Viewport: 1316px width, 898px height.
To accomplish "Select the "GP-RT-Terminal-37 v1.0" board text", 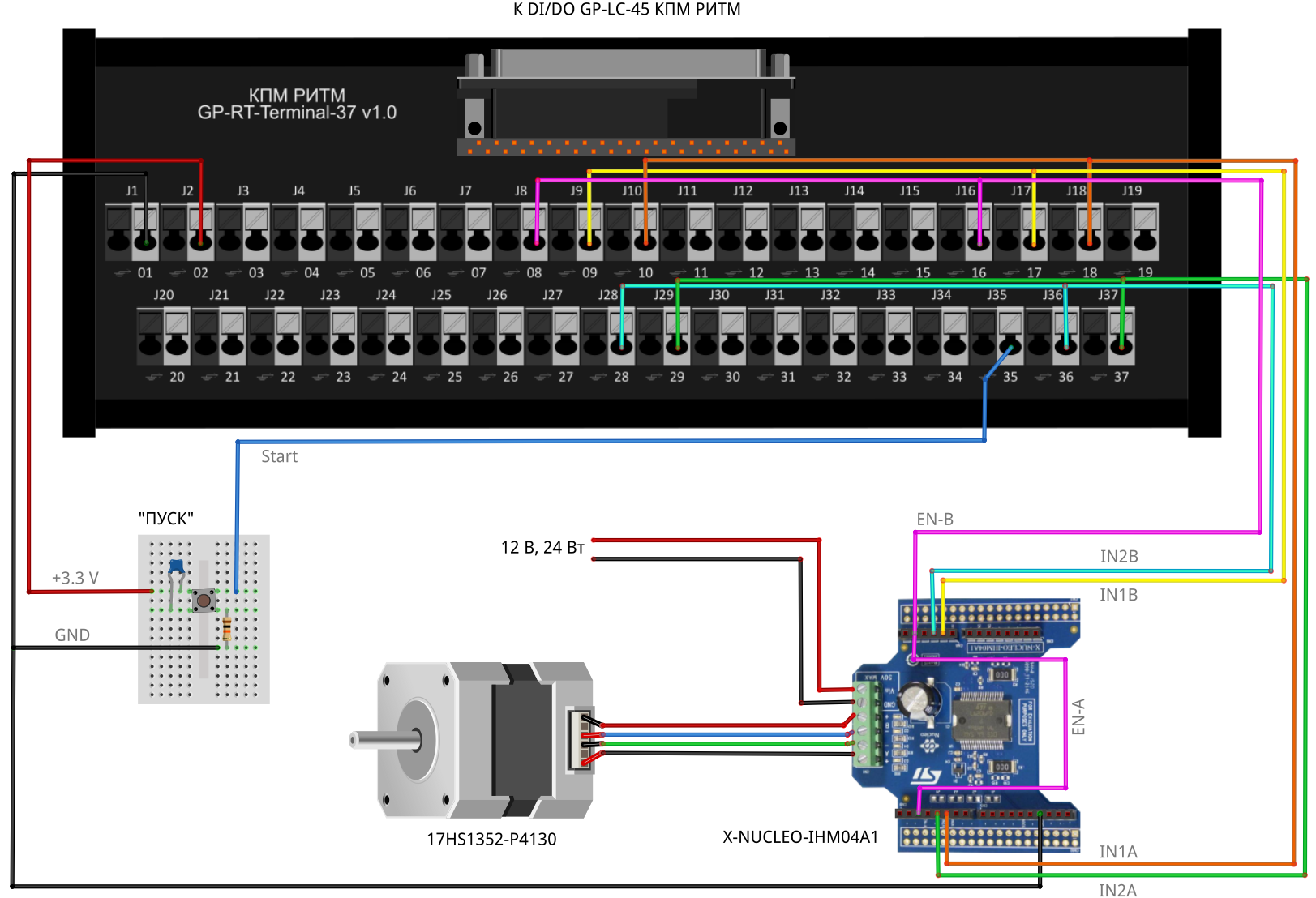I will point(297,113).
